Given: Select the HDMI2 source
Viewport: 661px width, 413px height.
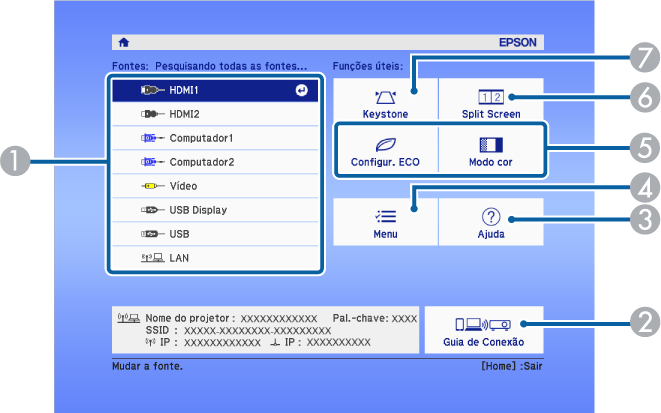Looking at the screenshot, I should [x=214, y=114].
